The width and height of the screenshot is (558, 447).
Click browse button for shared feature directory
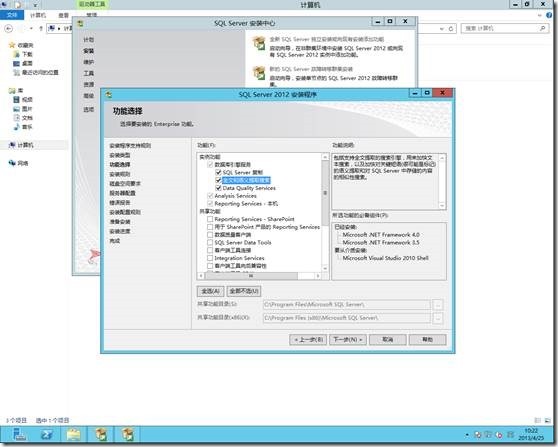click(438, 305)
